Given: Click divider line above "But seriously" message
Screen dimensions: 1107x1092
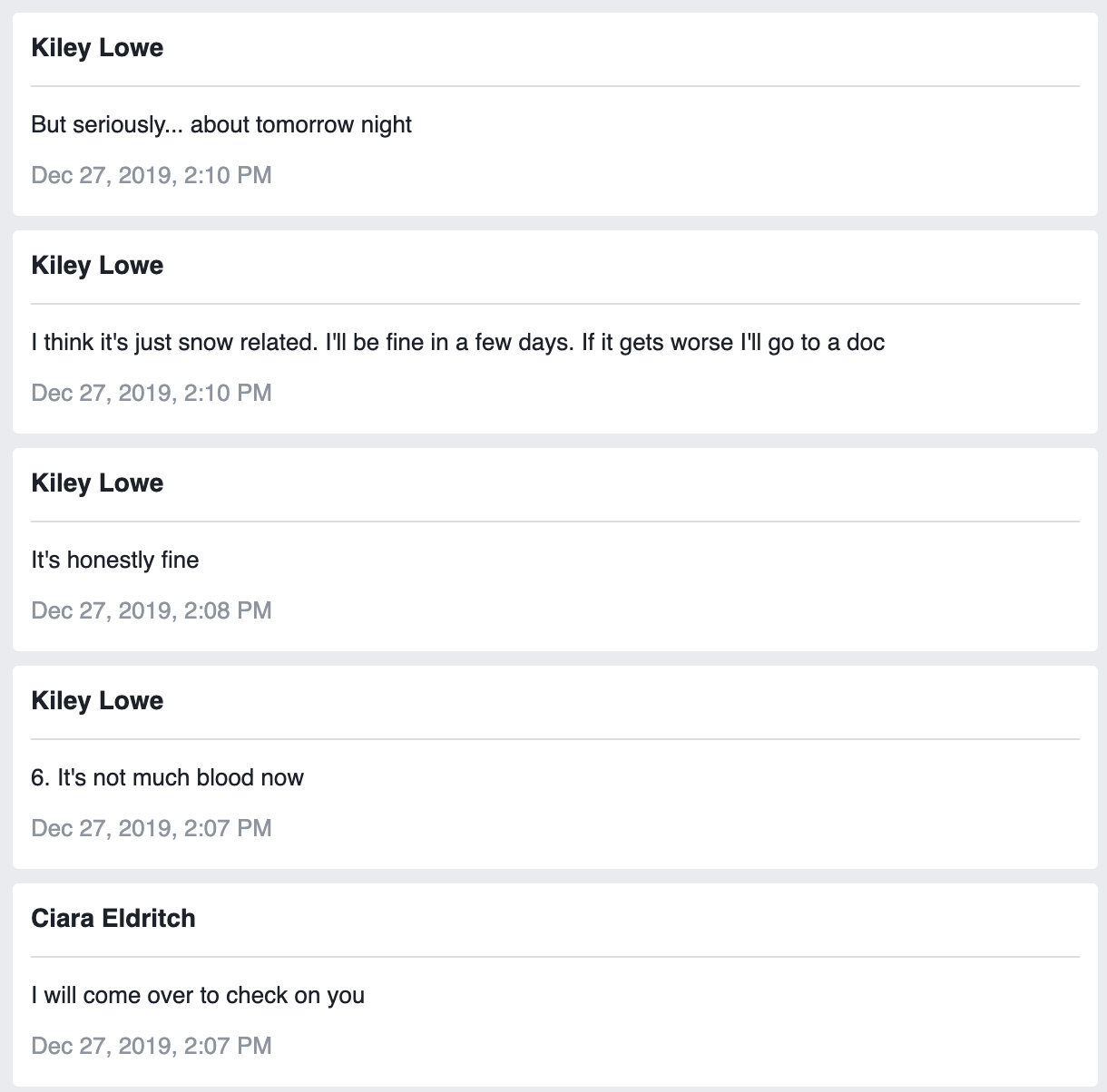Looking at the screenshot, I should coord(554,86).
